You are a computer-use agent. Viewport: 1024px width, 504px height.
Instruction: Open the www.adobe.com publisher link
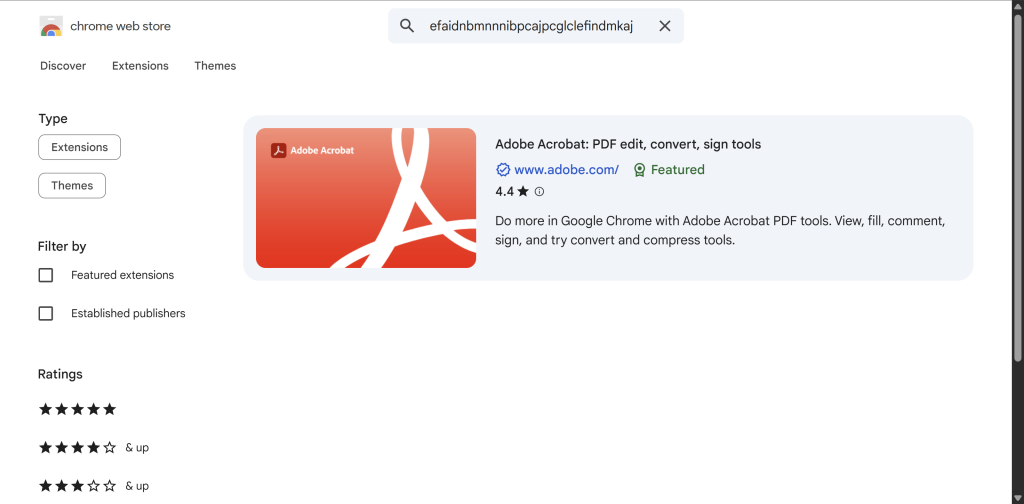[566, 170]
